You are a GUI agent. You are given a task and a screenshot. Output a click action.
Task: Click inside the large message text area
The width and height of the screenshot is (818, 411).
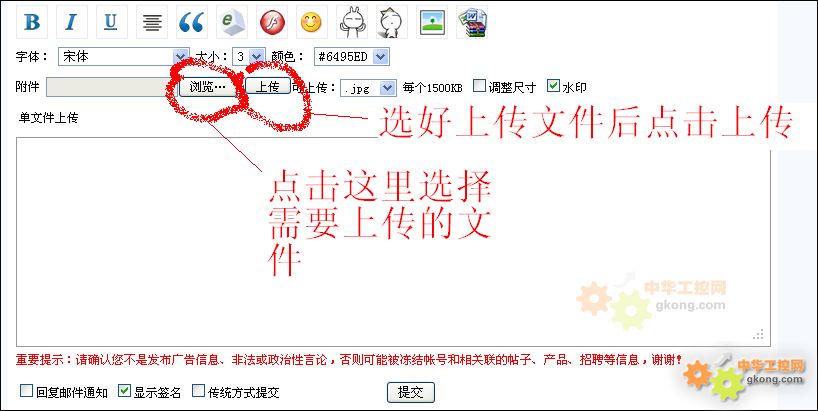coord(393,241)
